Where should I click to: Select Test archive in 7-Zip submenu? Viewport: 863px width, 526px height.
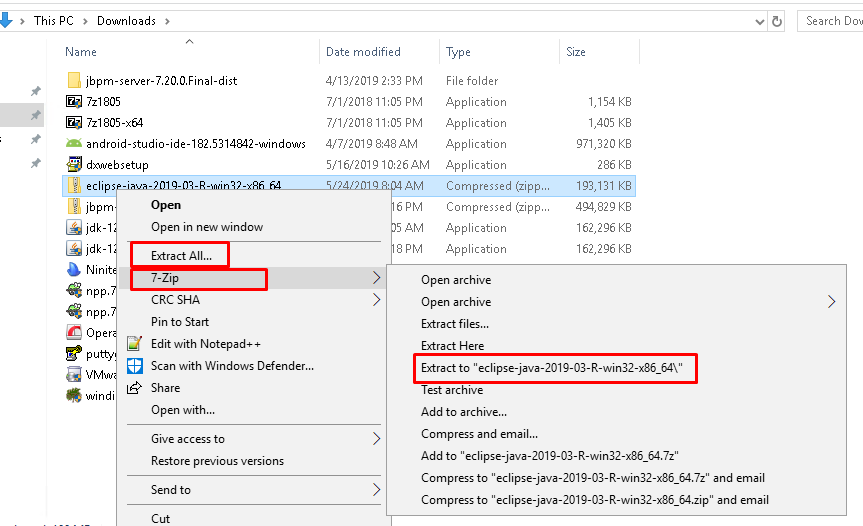[452, 390]
